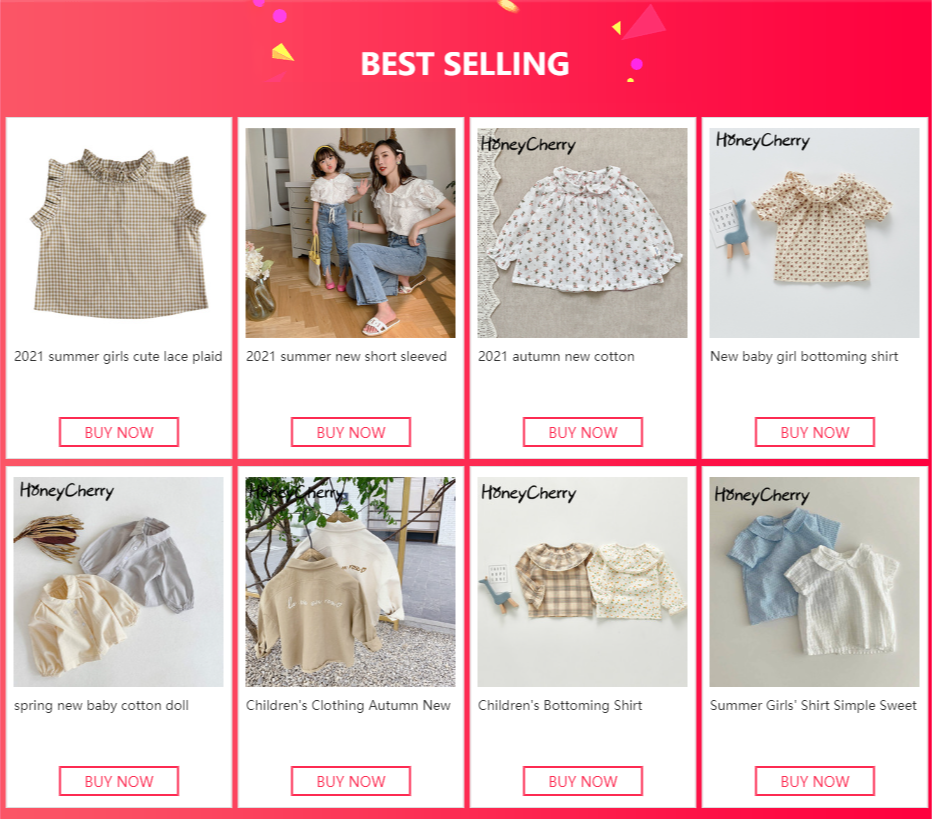This screenshot has width=932, height=819.
Task: Open the 'Children's Clothing Autumn New' title link
Action: 348,705
